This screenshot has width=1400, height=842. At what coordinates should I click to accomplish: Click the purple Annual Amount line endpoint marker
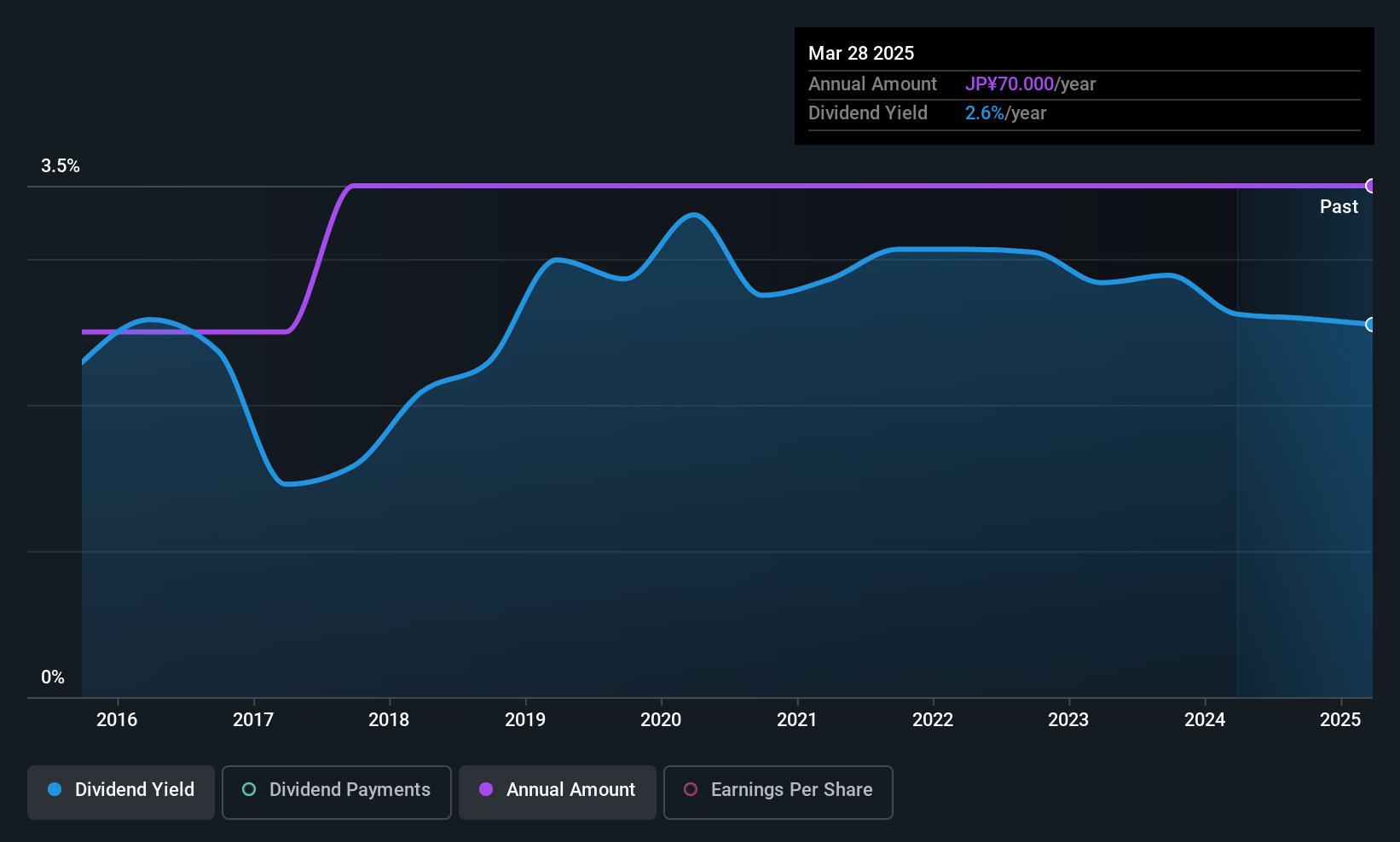[1370, 186]
